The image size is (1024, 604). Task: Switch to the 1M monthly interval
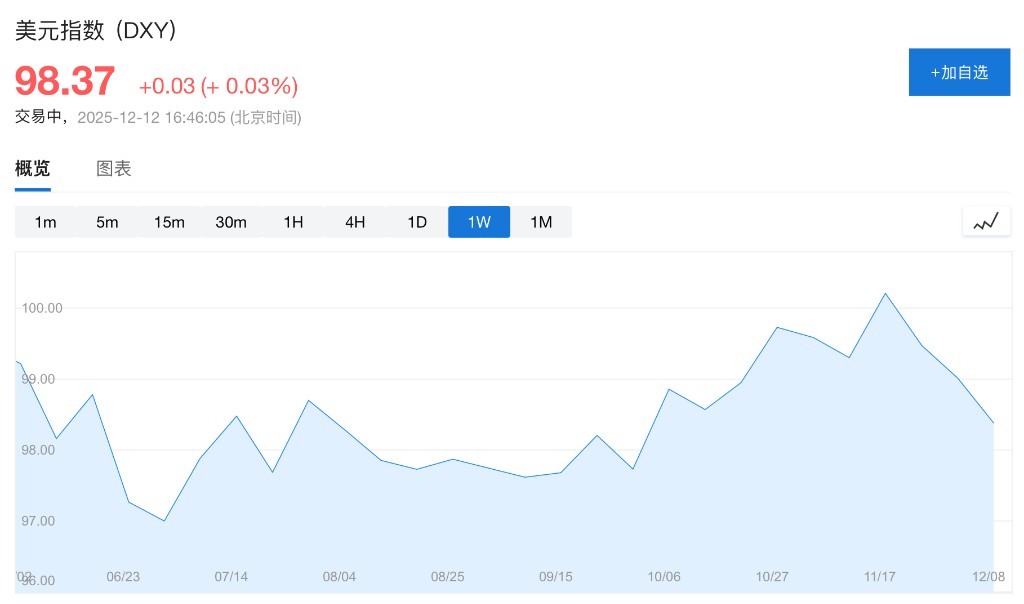pyautogui.click(x=541, y=222)
